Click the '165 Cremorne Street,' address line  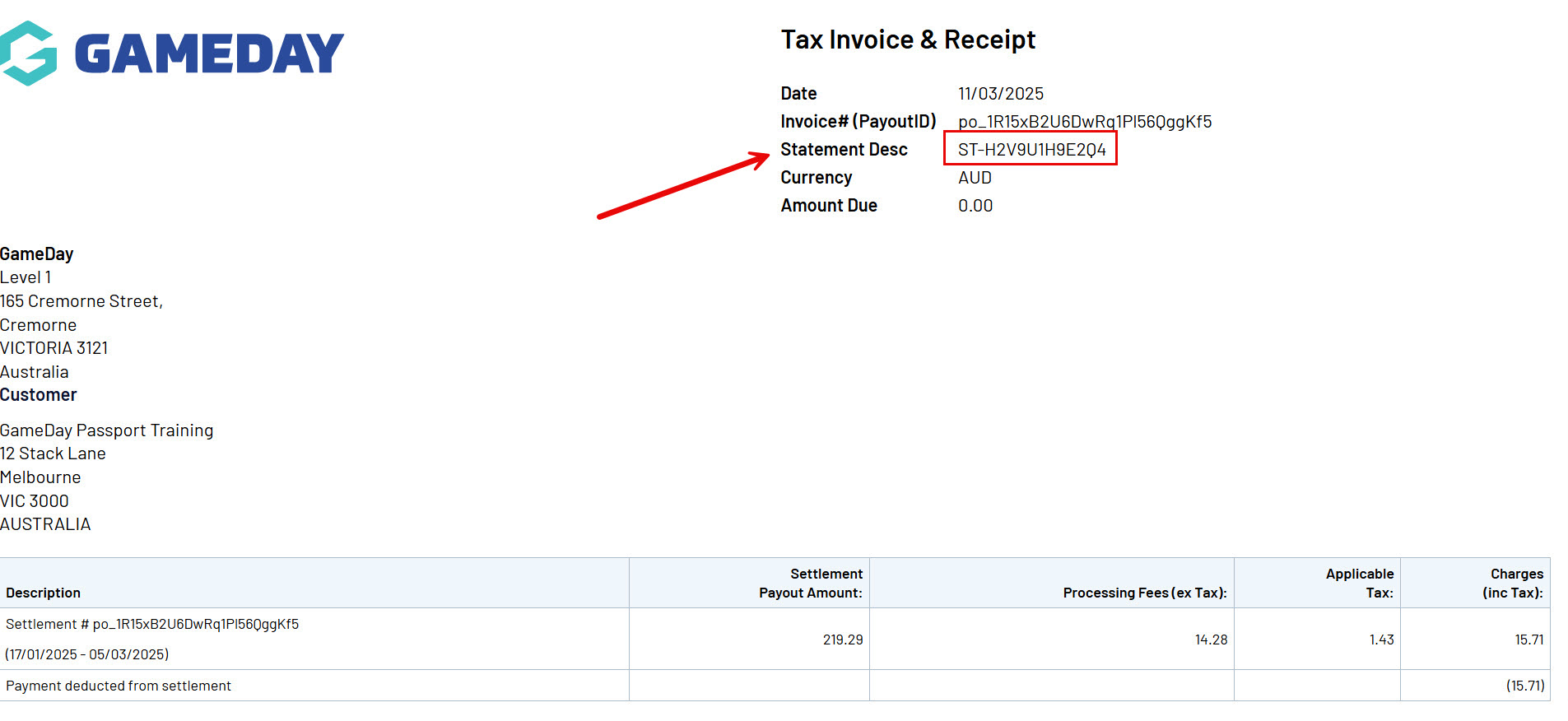(81, 301)
